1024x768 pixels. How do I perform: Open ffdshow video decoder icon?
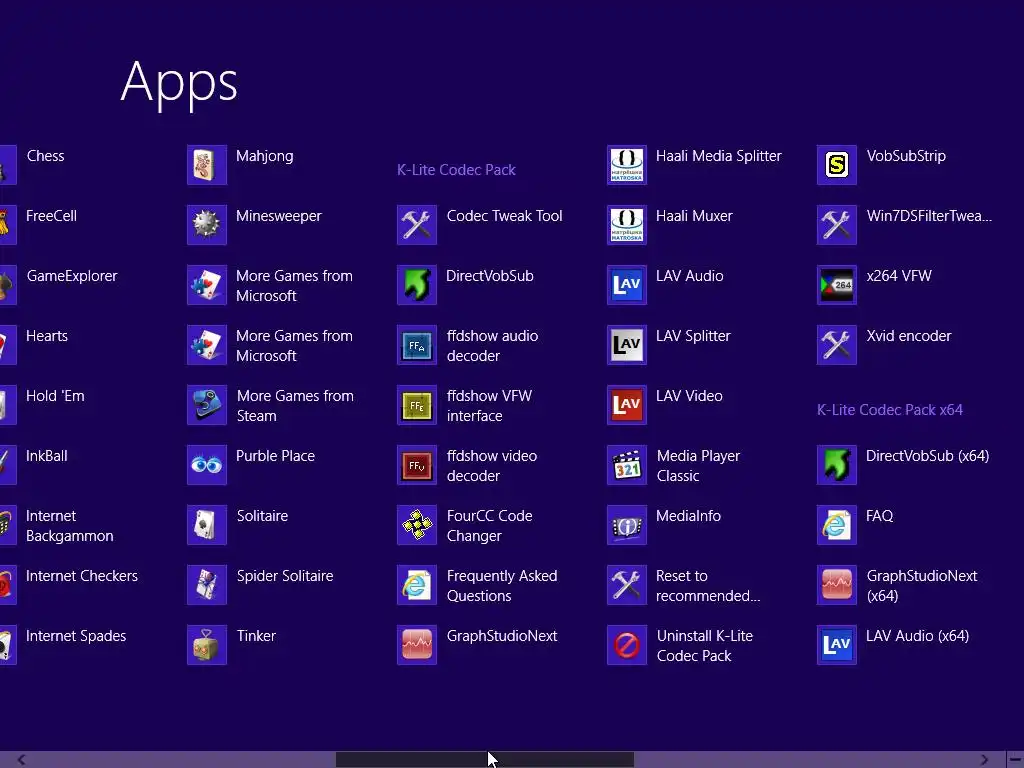click(417, 465)
